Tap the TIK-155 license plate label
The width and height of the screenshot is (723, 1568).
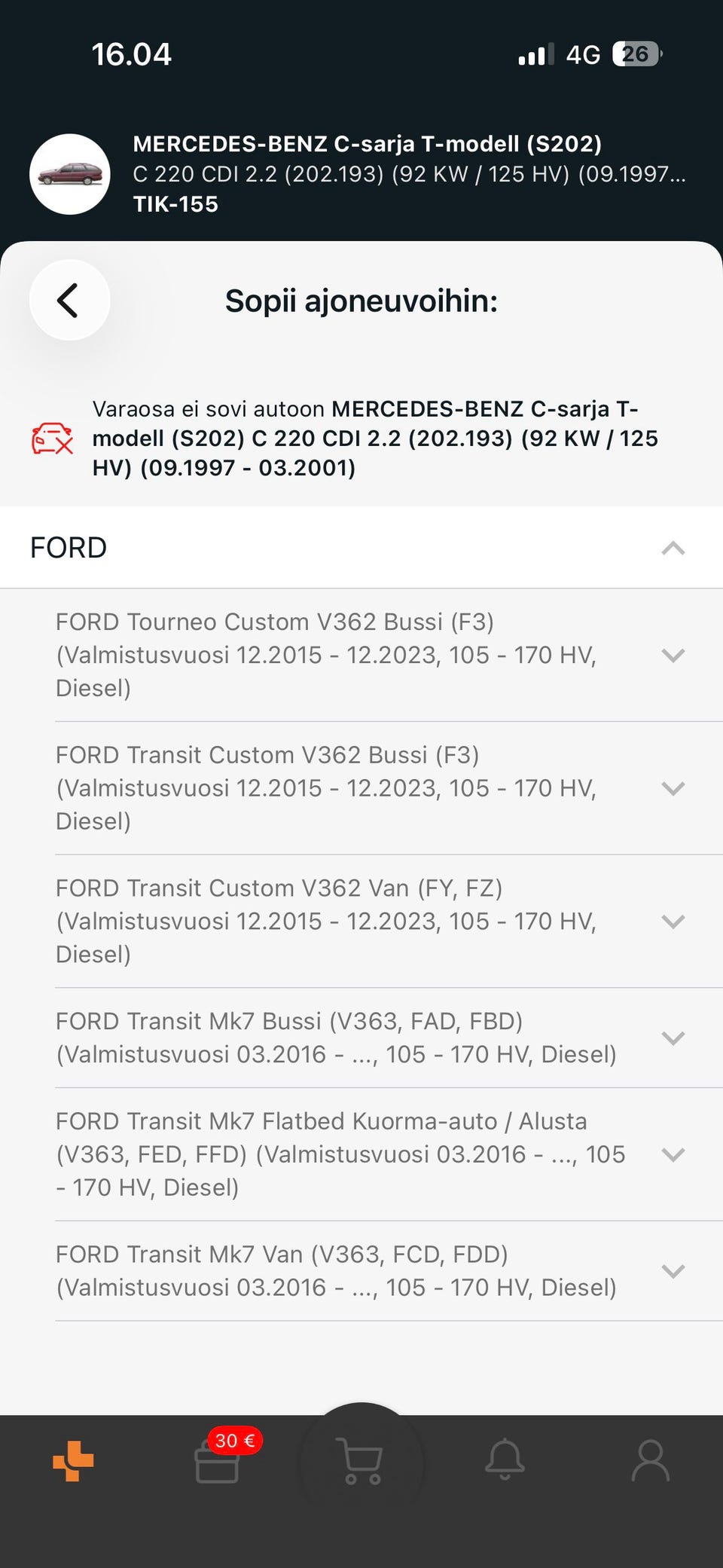coord(175,204)
